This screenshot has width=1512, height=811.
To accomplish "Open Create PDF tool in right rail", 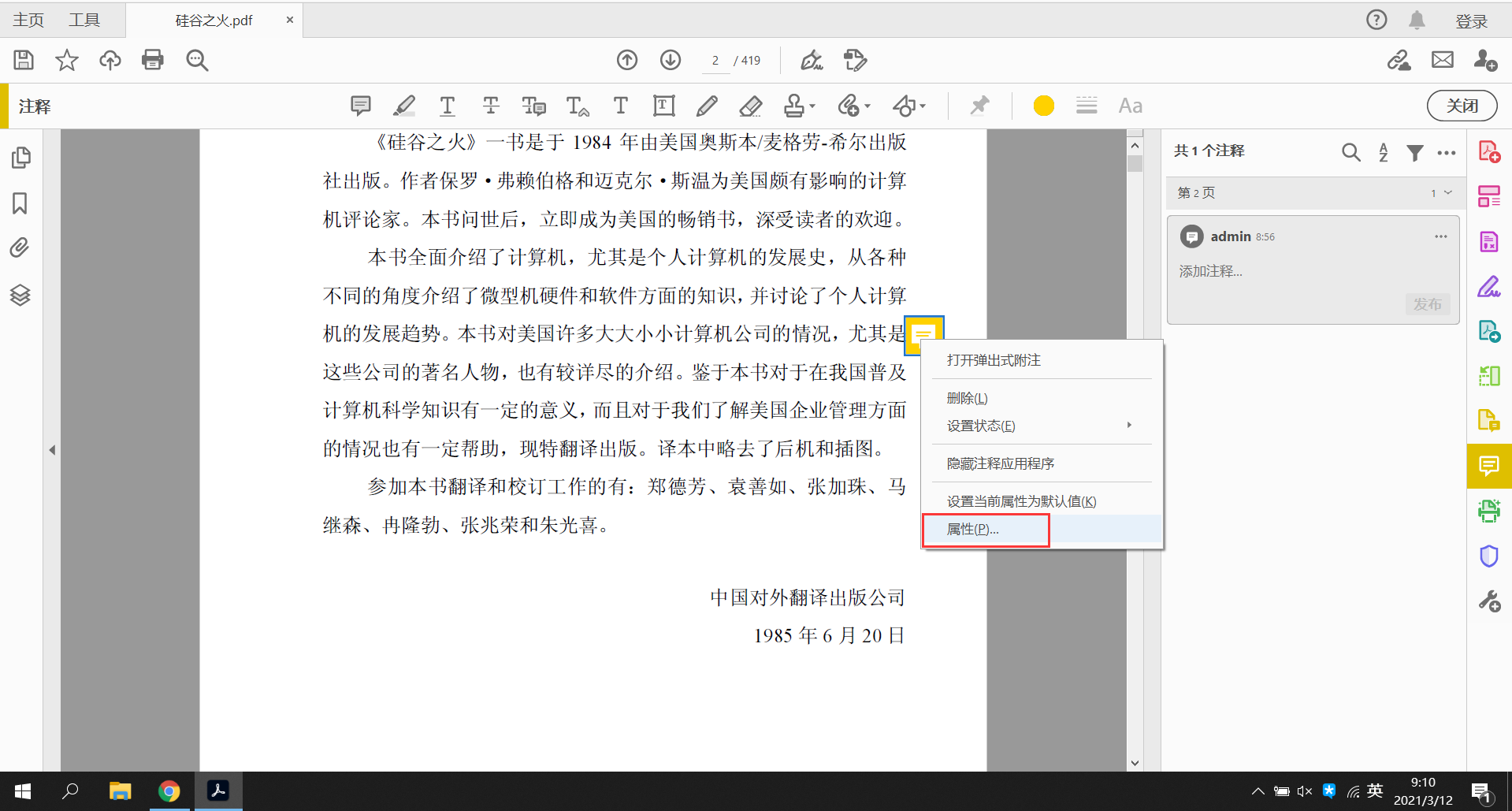I will (x=1489, y=151).
